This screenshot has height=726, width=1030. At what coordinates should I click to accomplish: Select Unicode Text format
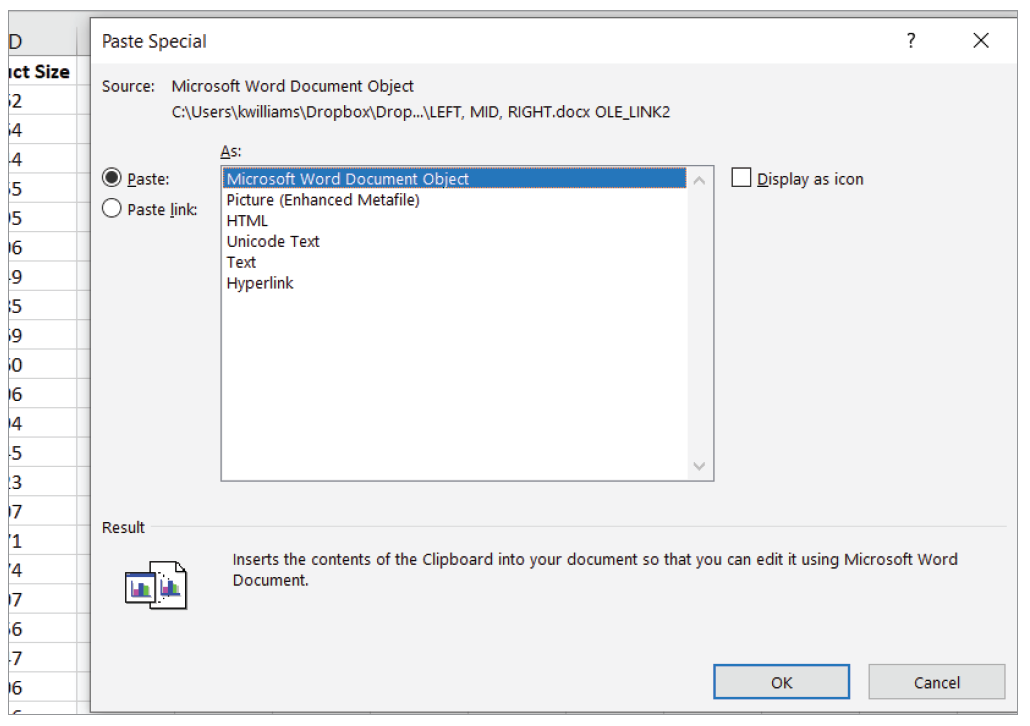(x=272, y=242)
